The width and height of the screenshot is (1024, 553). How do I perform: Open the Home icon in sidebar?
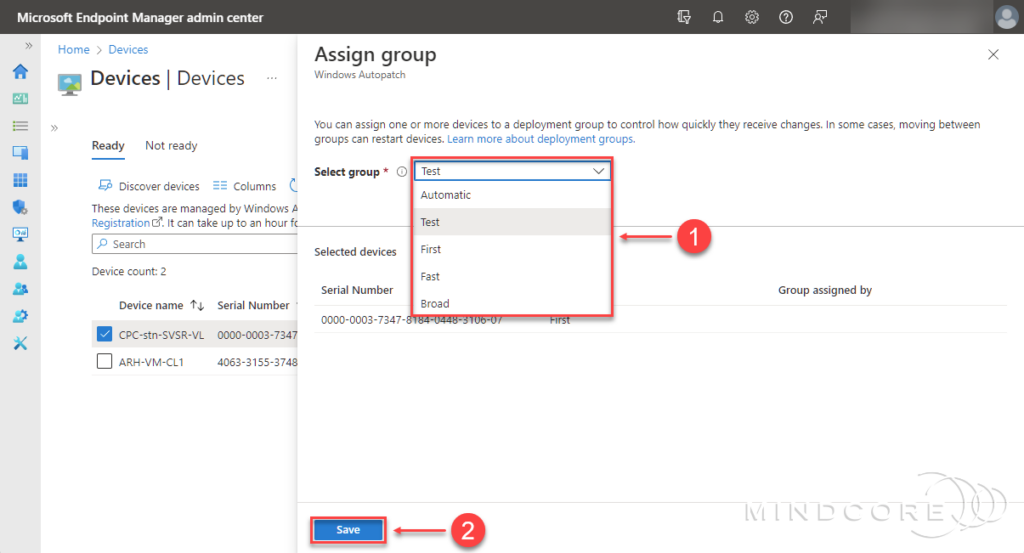point(20,71)
